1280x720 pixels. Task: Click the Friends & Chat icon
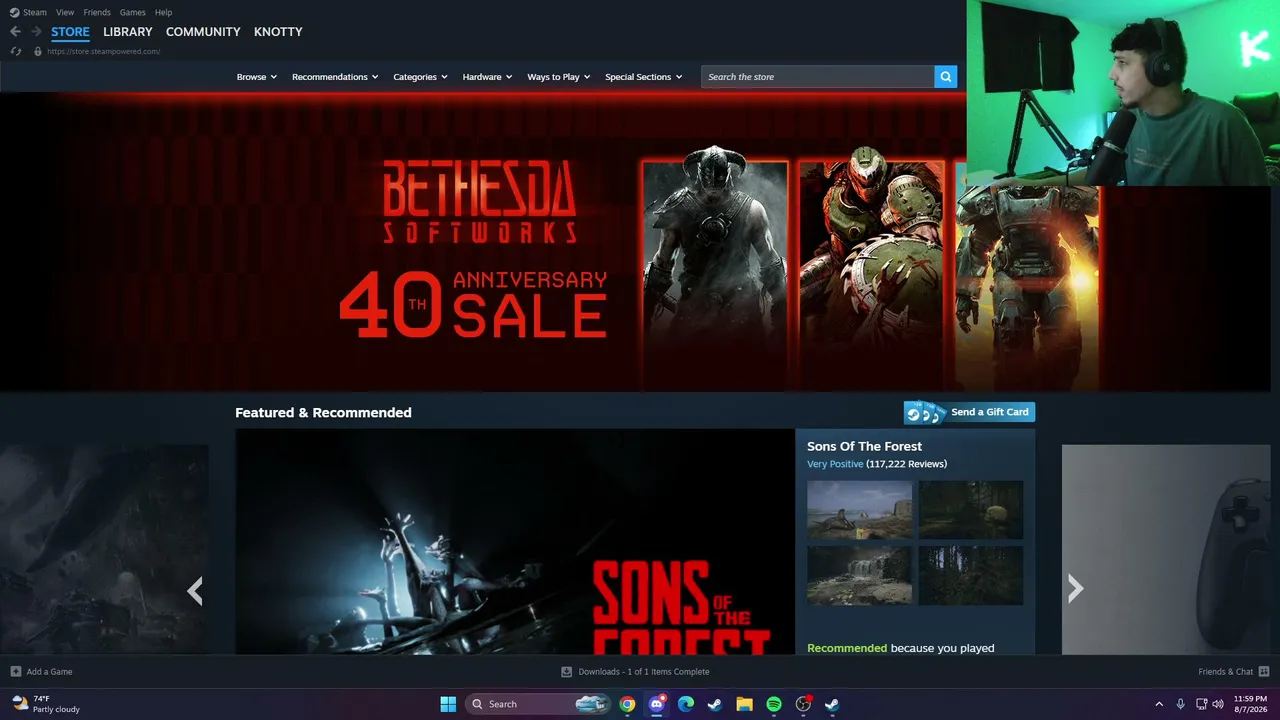click(x=1264, y=672)
